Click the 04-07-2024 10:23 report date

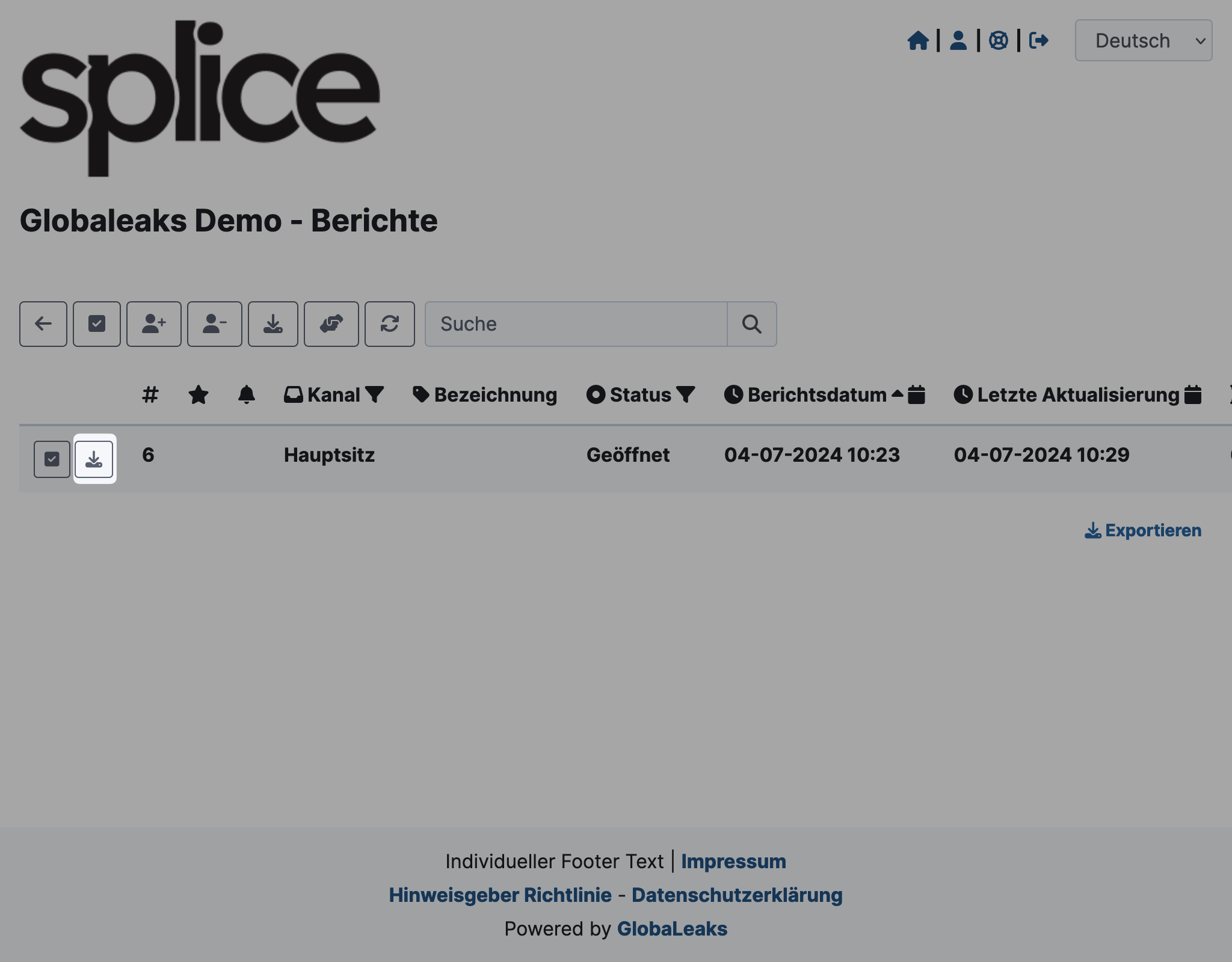click(812, 455)
